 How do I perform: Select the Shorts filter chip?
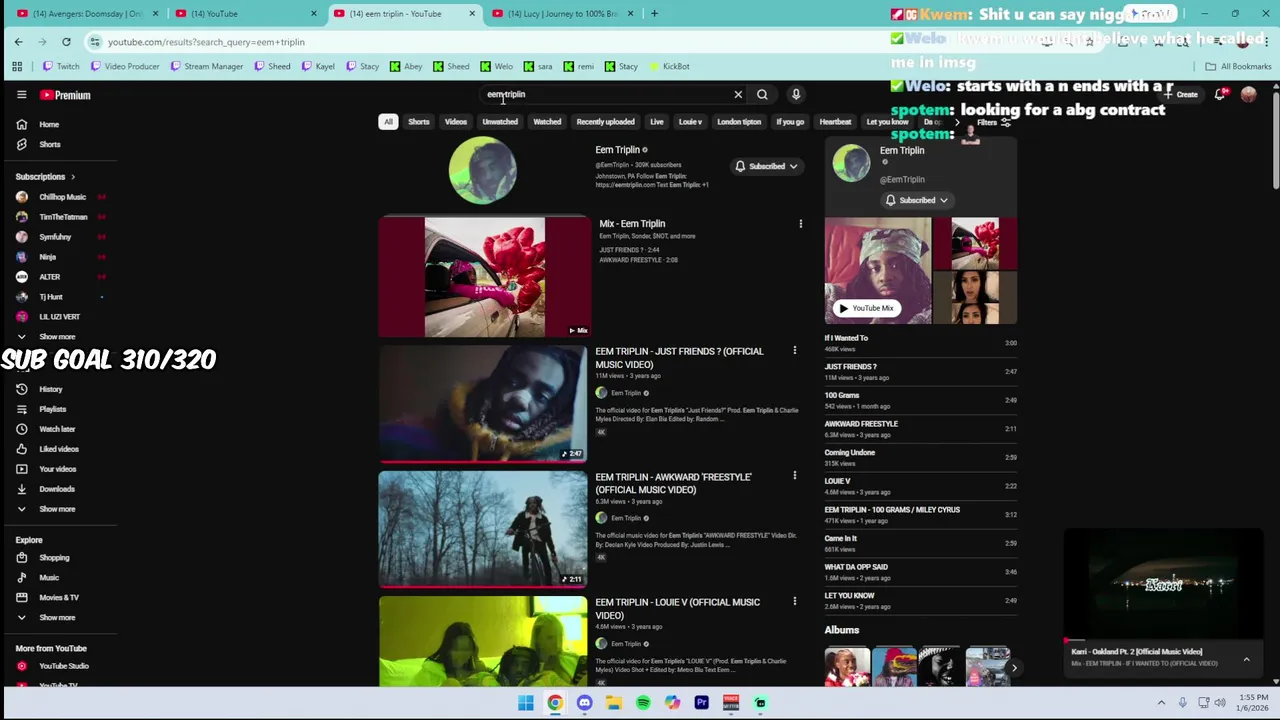point(419,122)
